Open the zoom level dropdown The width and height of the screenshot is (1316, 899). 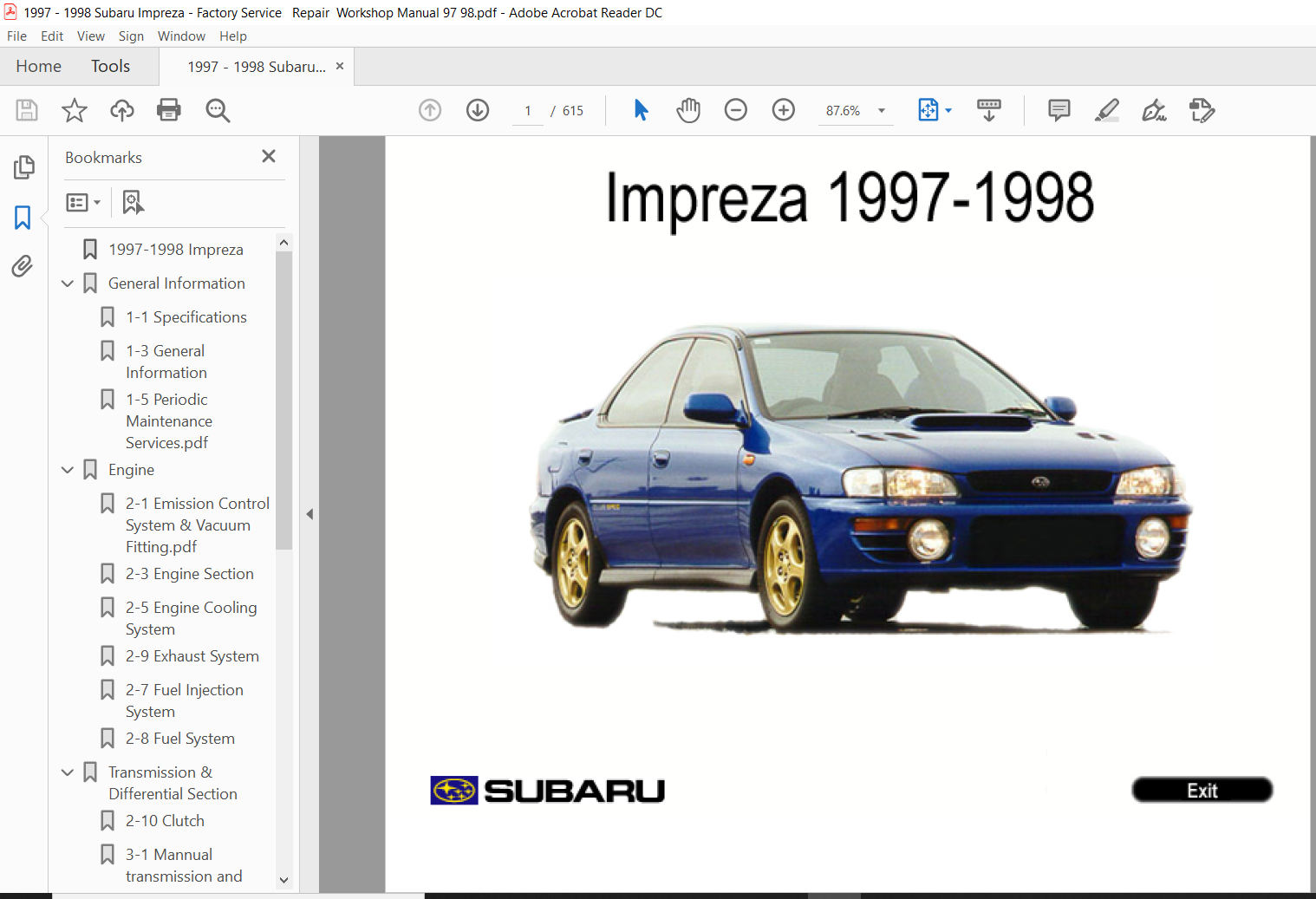coord(882,111)
